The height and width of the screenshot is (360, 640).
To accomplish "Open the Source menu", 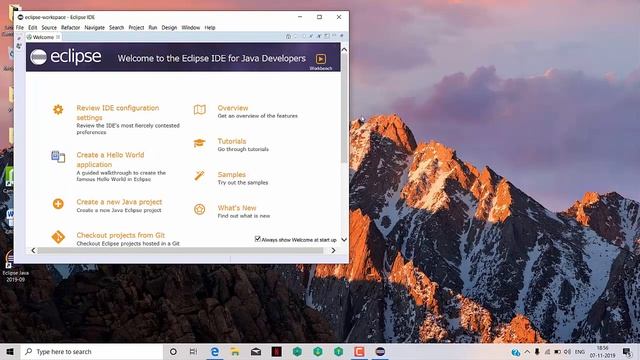I will 49,27.
